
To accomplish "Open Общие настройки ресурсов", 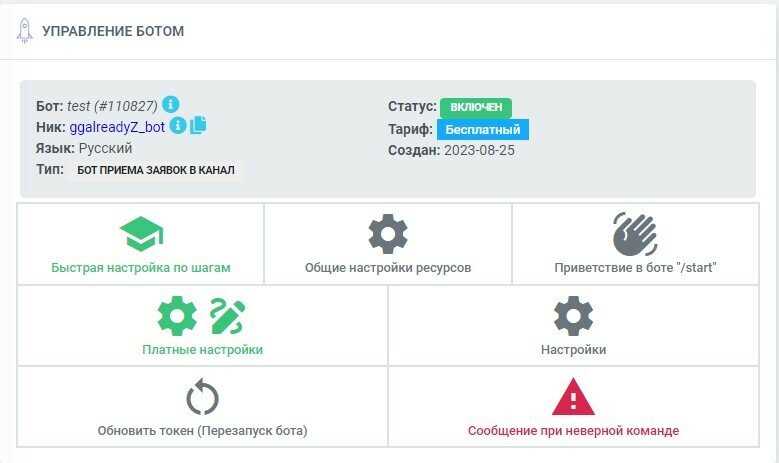I will 388,268.
